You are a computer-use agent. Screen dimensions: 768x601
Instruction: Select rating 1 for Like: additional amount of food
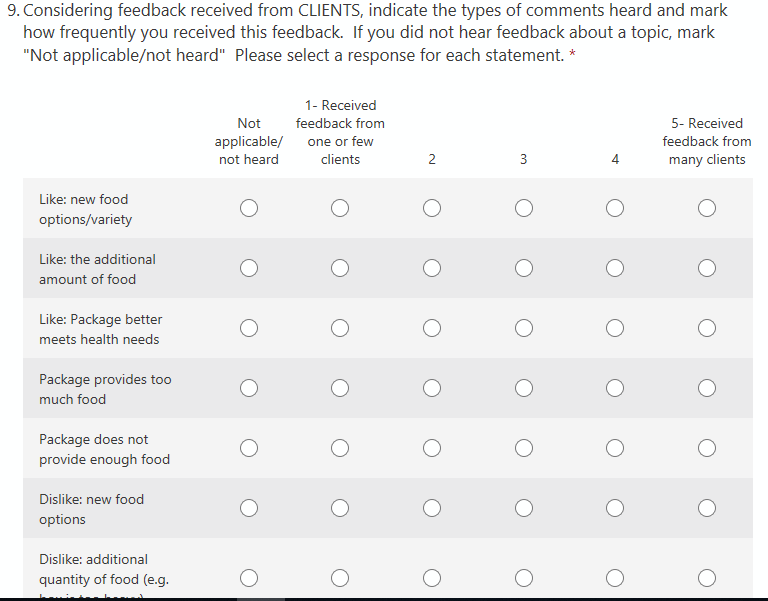click(x=340, y=268)
